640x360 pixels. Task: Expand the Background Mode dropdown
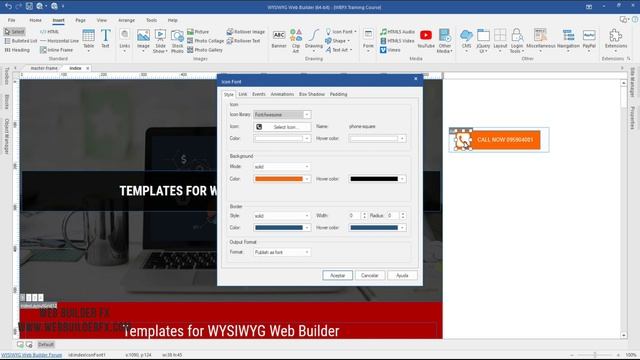point(307,167)
